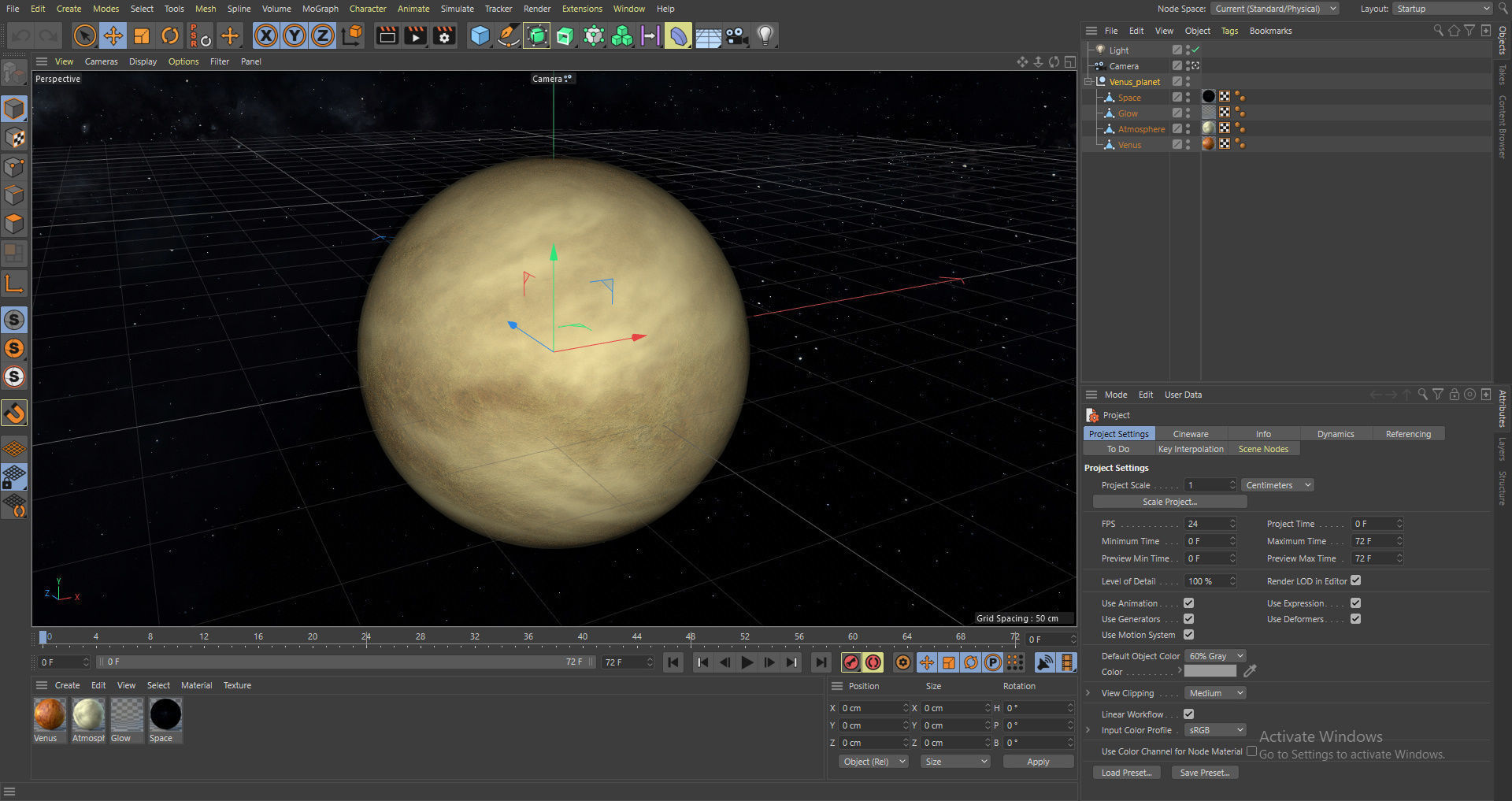Click the Render View clapperboard icon
1512x801 pixels.
(387, 35)
